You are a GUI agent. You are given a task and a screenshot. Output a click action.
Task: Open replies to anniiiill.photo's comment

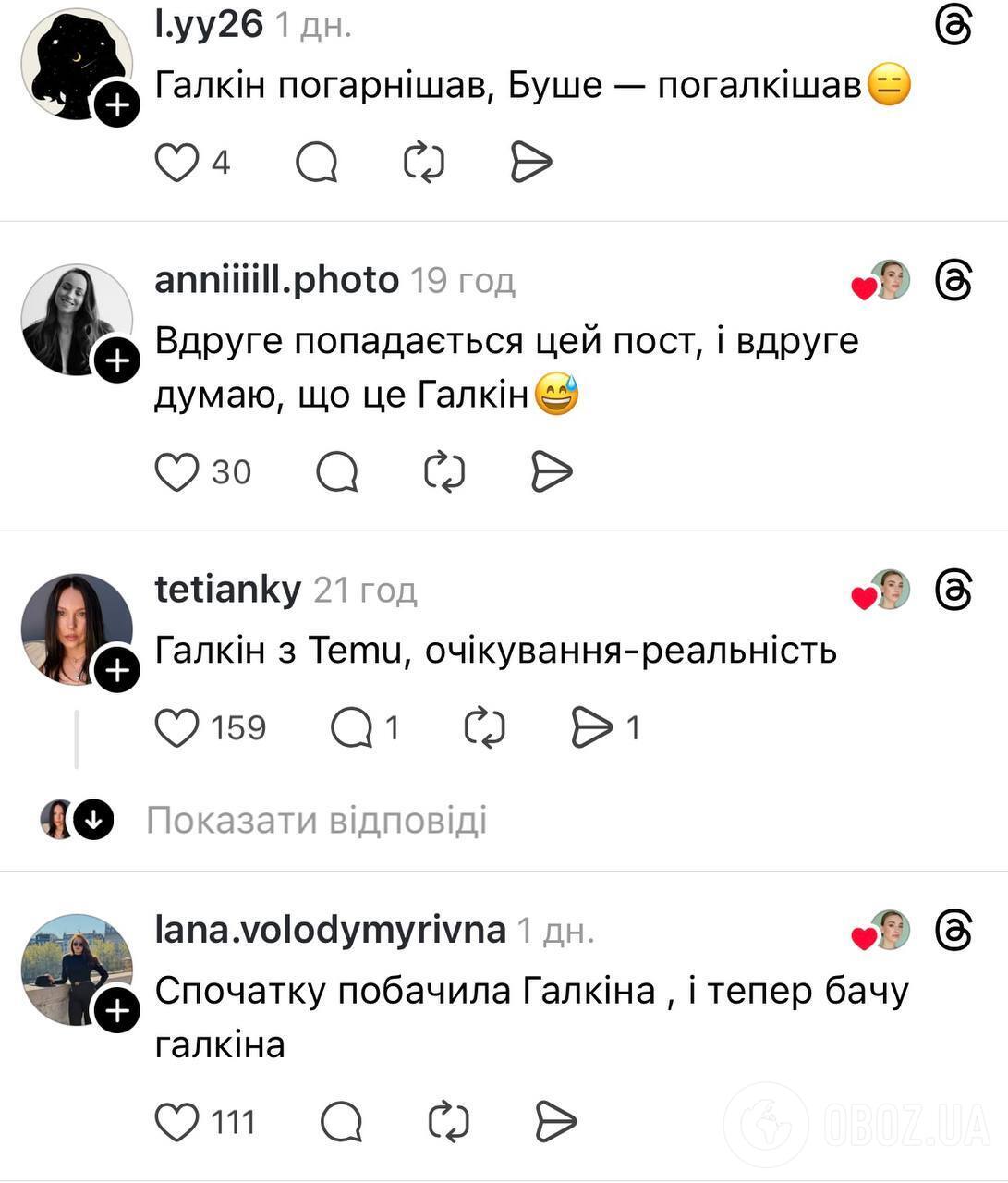(337, 471)
